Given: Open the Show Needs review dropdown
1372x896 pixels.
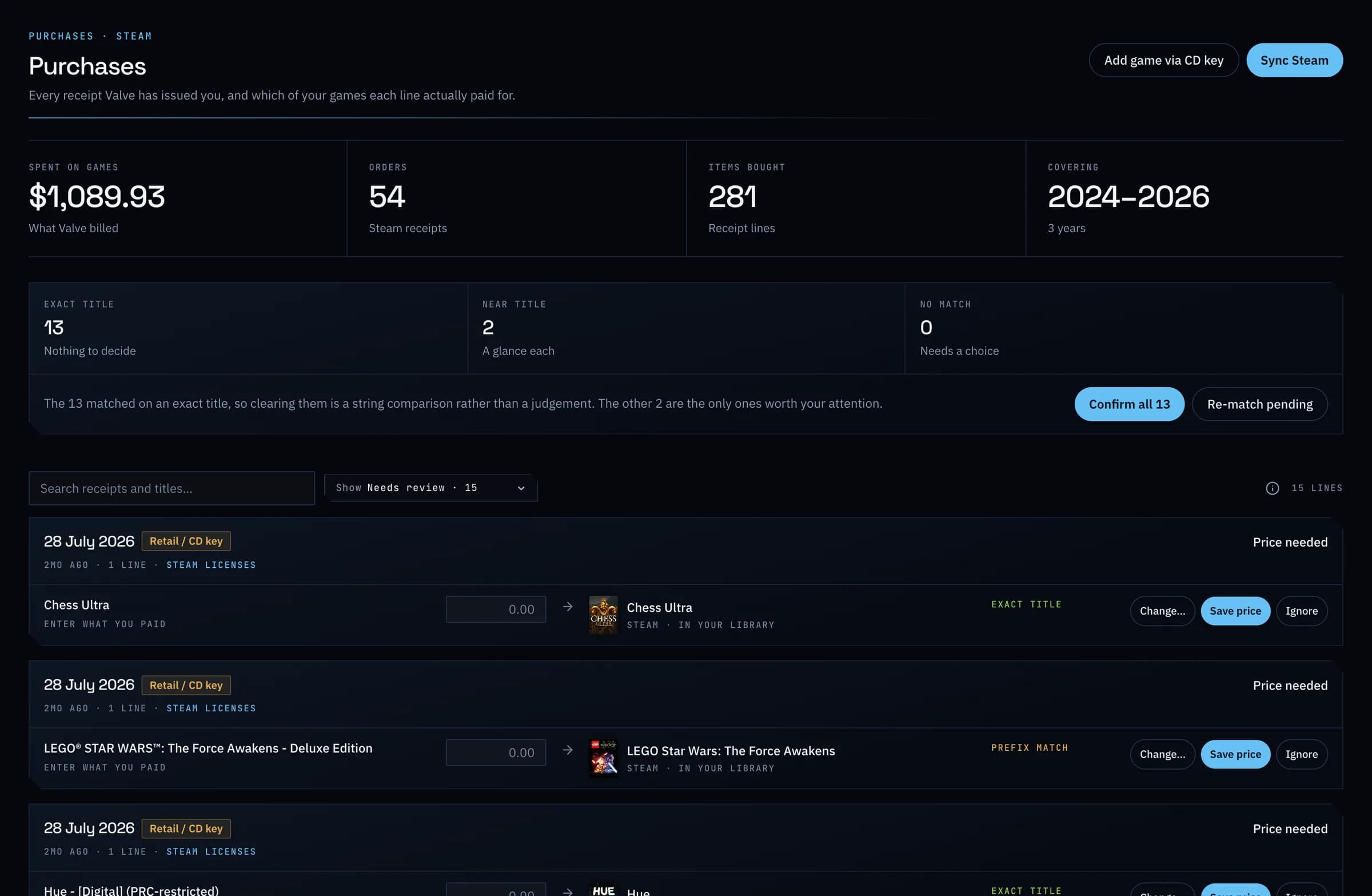Looking at the screenshot, I should 430,488.
